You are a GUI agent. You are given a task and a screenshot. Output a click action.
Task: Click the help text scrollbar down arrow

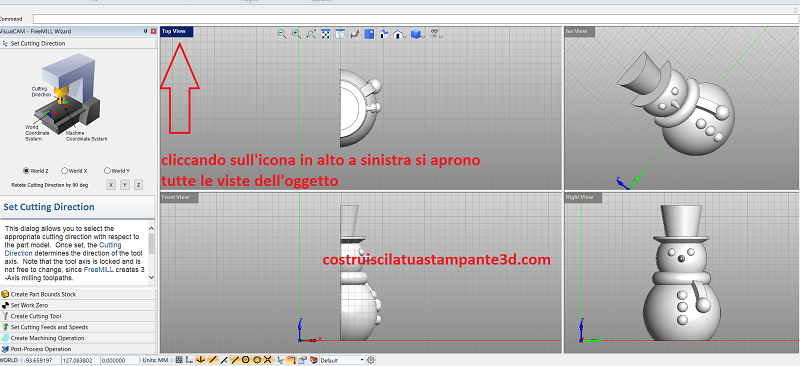click(151, 278)
